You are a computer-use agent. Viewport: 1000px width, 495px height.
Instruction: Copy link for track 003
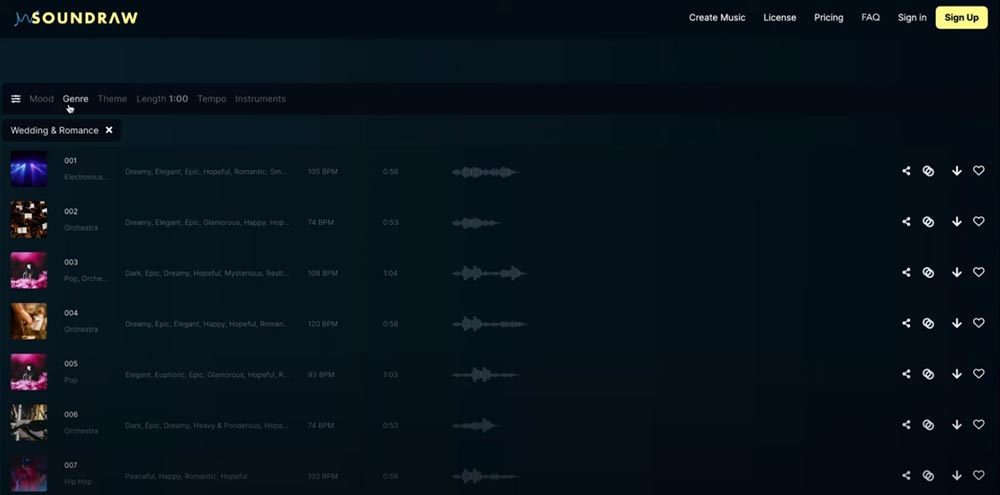click(x=929, y=272)
